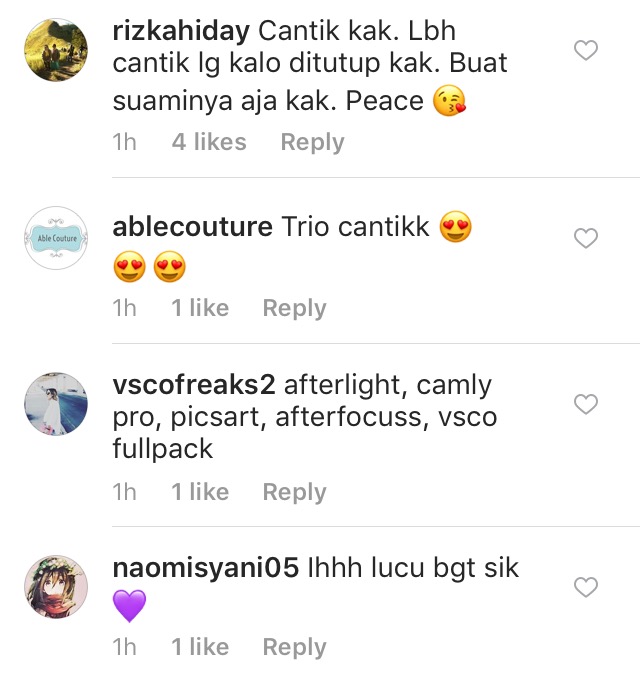Open naomisyani05's anime avatar
Viewport: 640px width, 674px height.
(56, 587)
